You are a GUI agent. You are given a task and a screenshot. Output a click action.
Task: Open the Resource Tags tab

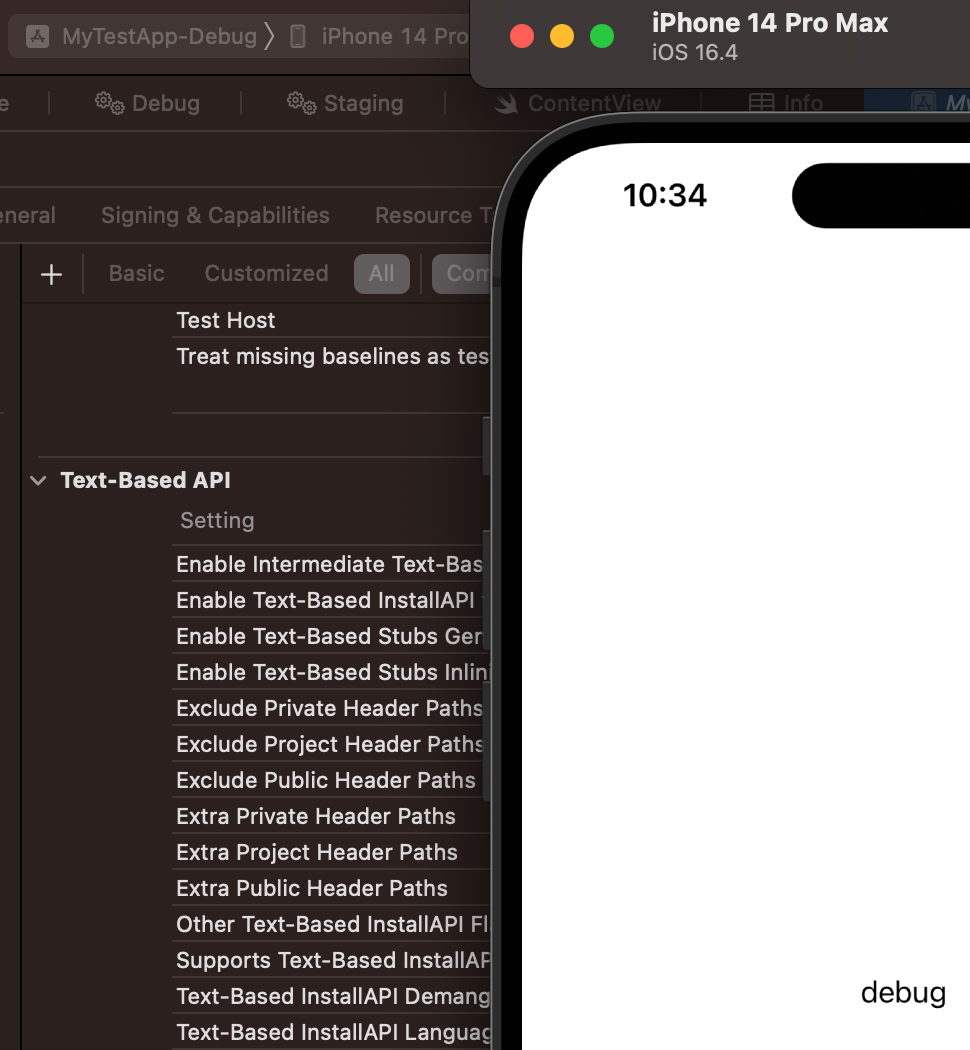[434, 215]
